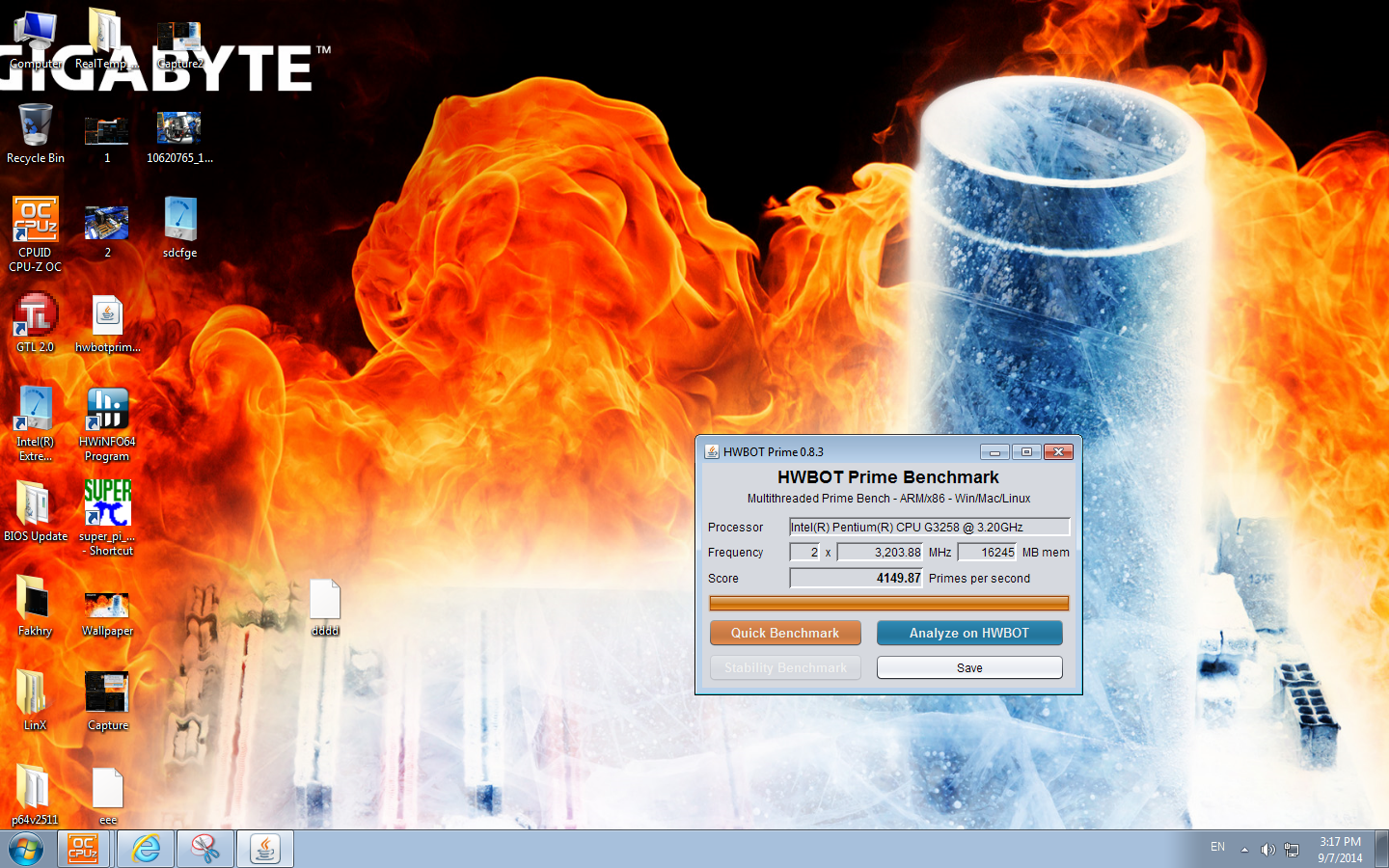The width and height of the screenshot is (1389, 868).
Task: Launch CPUID CPU-Z OC shortcut
Action: pyautogui.click(x=36, y=234)
